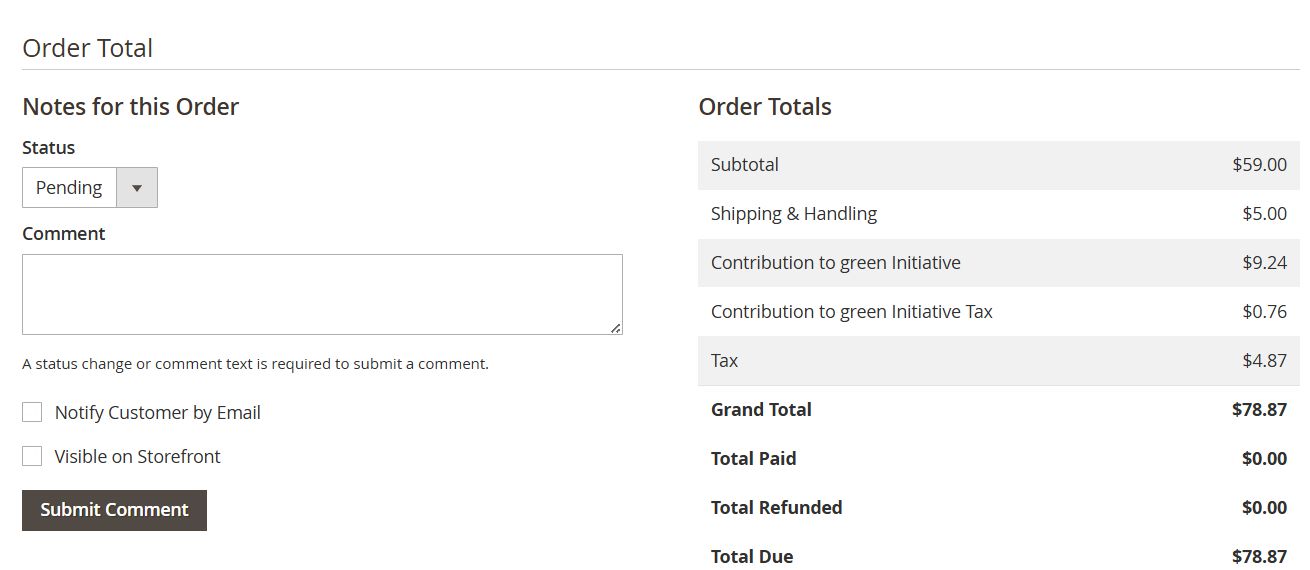Click the Total Due label
This screenshot has width=1310, height=570.
751,556
